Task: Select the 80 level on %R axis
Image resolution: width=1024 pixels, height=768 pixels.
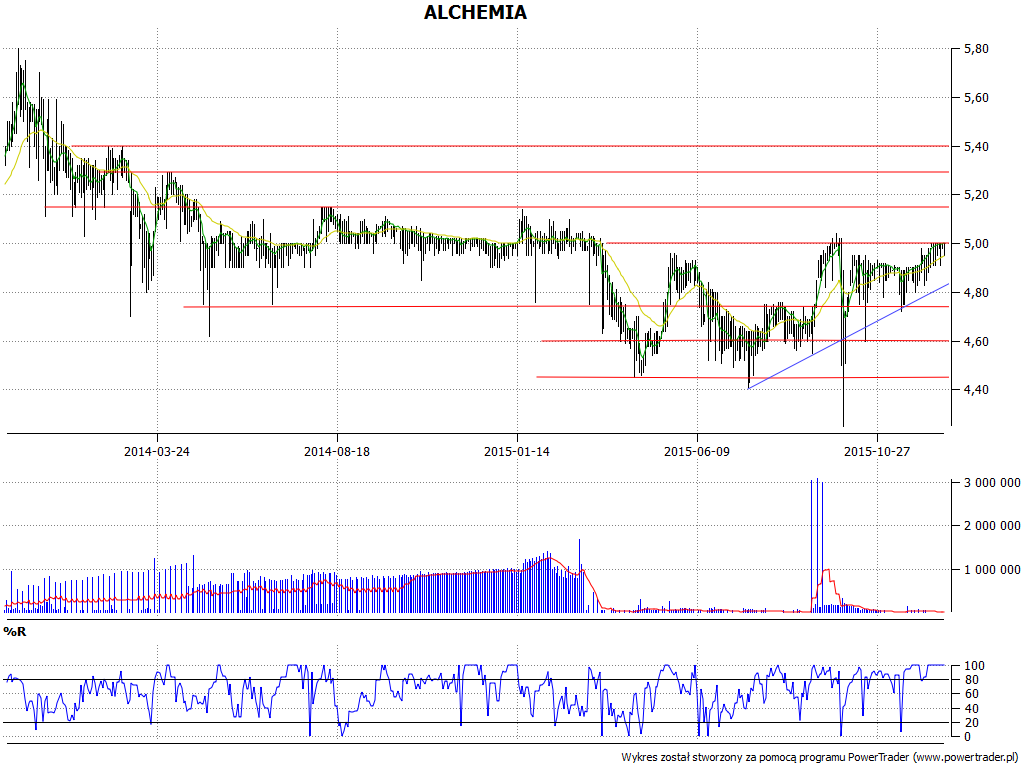Action: click(x=970, y=680)
